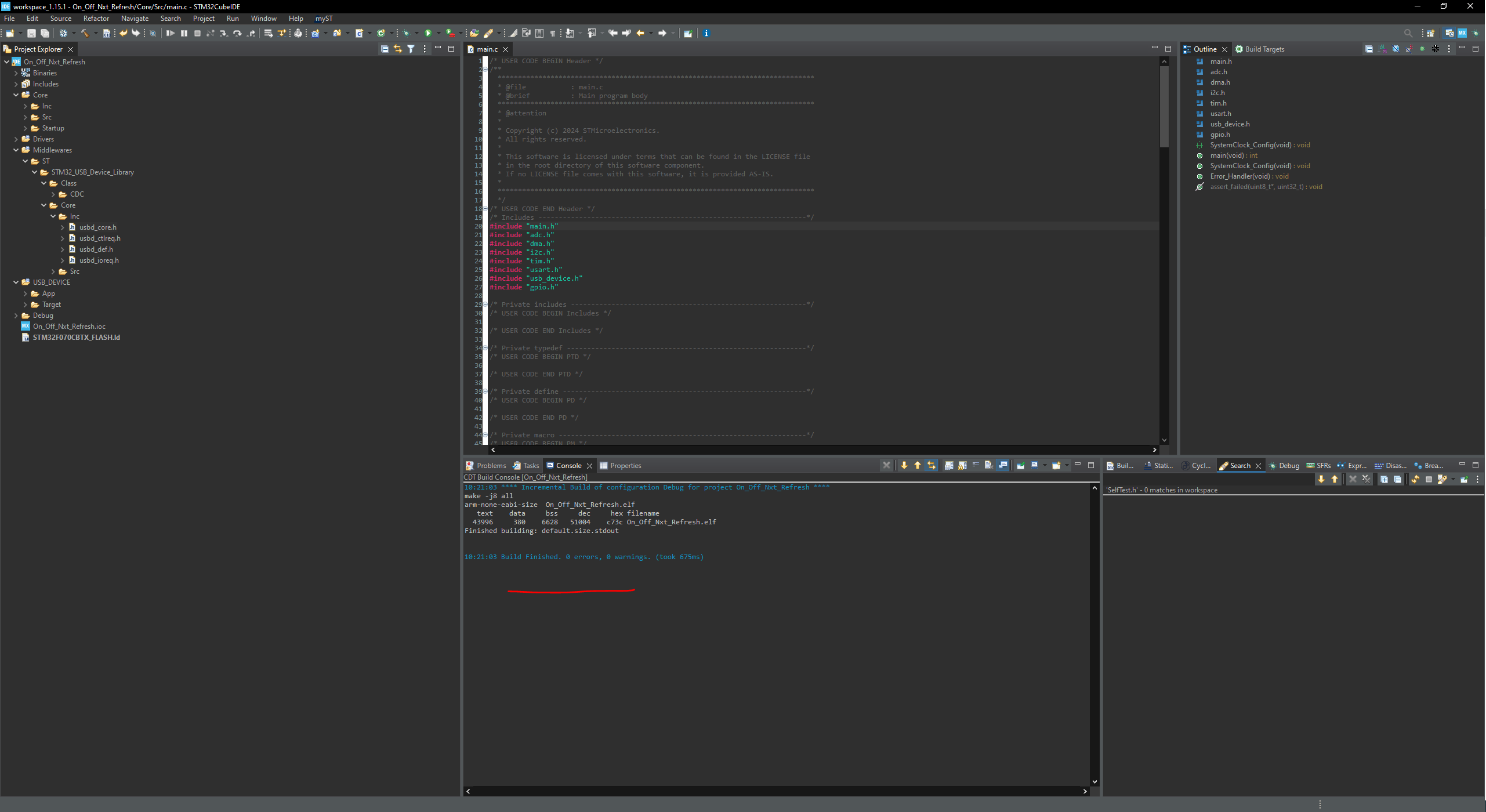
Task: Open the Project menu
Action: 204,18
